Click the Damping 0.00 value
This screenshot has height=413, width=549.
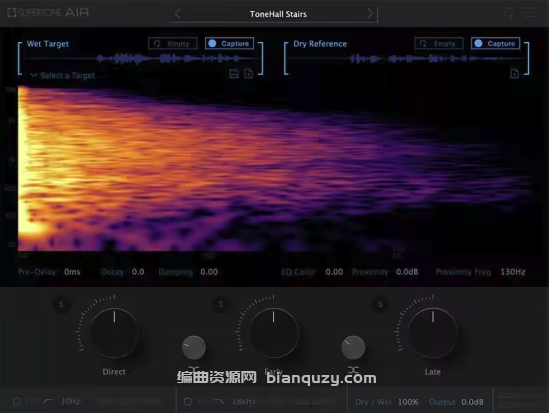point(209,272)
